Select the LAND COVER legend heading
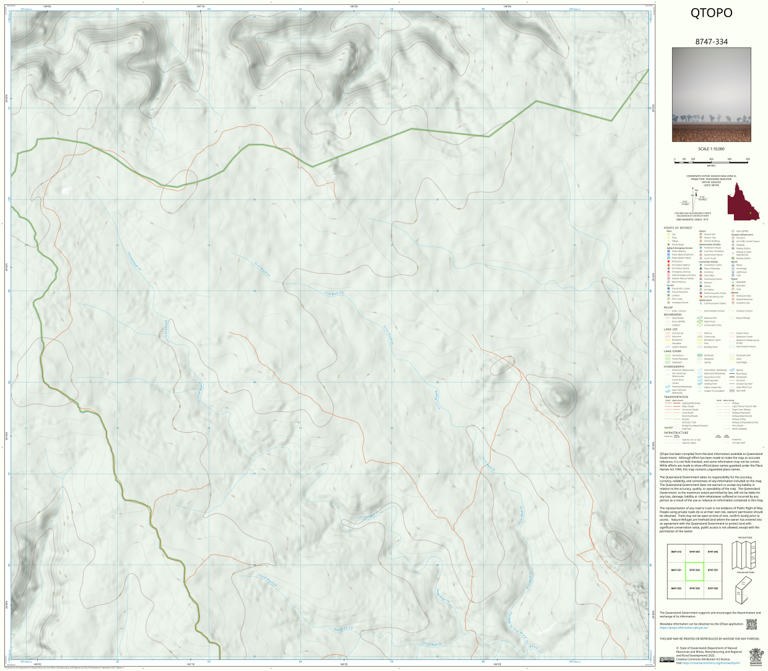The width and height of the screenshot is (768, 671). point(672,352)
